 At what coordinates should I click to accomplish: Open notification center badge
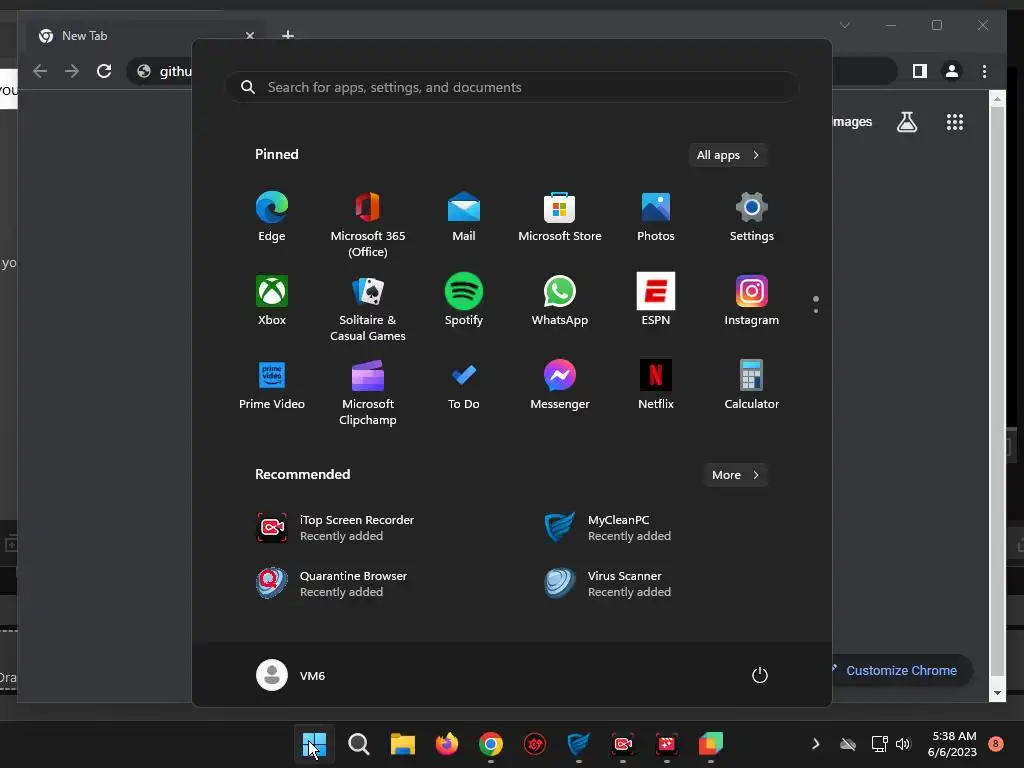(996, 743)
